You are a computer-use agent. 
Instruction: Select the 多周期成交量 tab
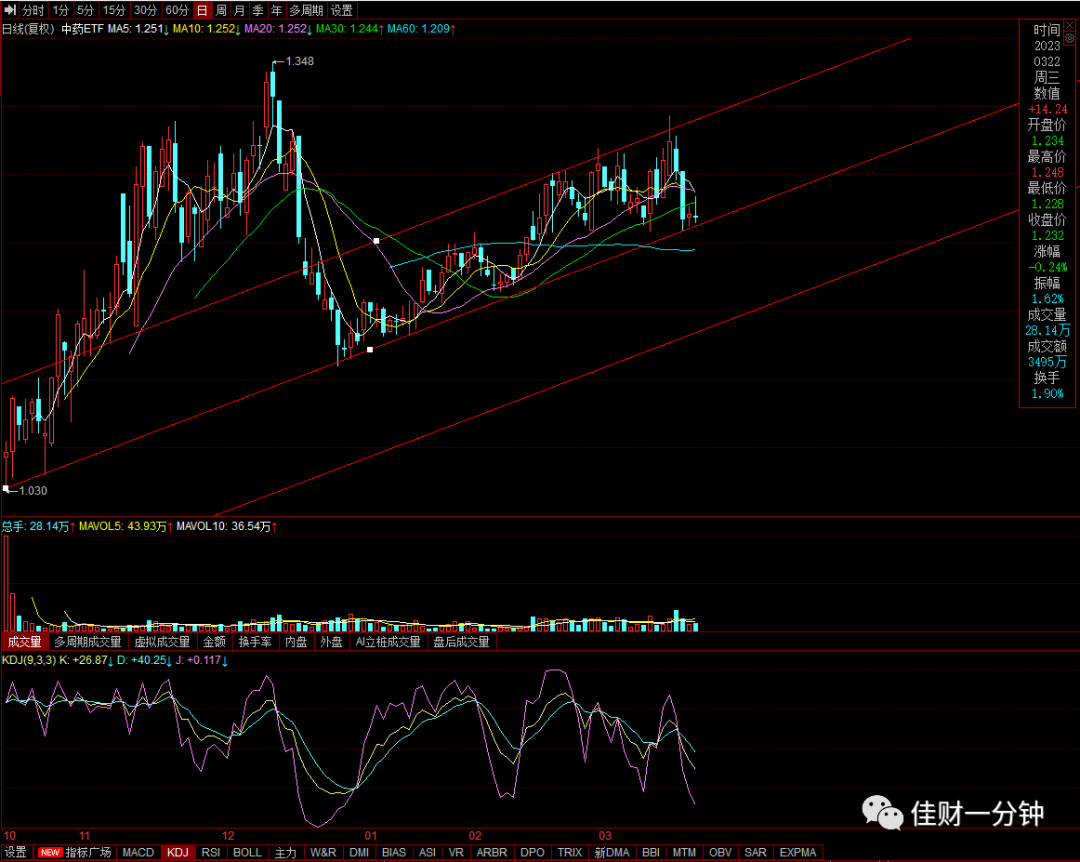(x=87, y=642)
